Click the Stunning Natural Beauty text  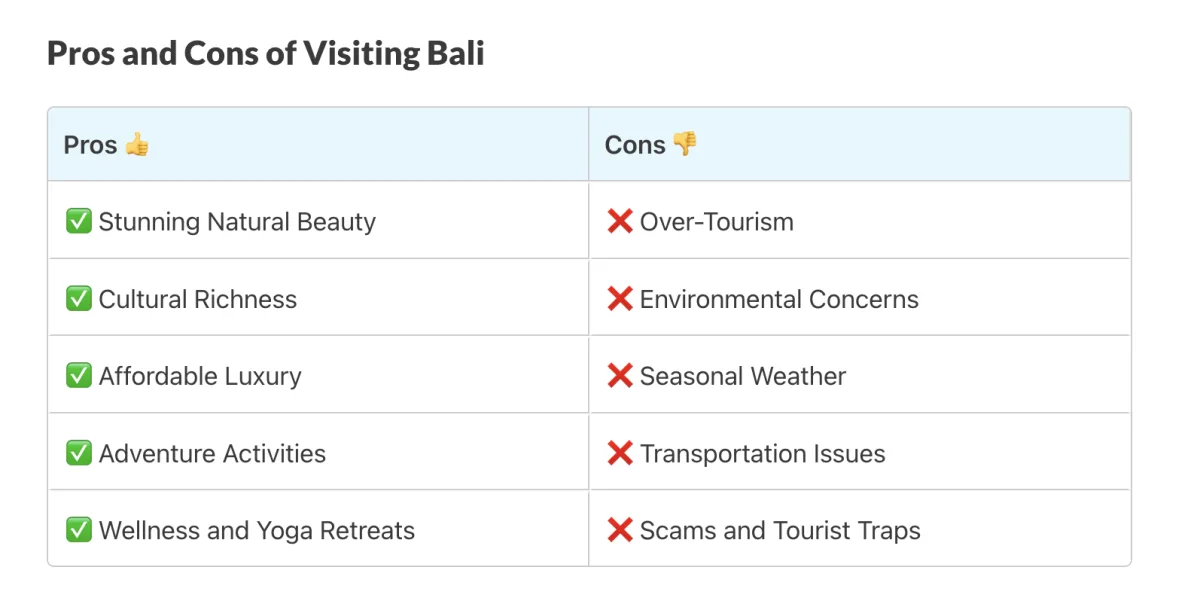[x=237, y=222]
